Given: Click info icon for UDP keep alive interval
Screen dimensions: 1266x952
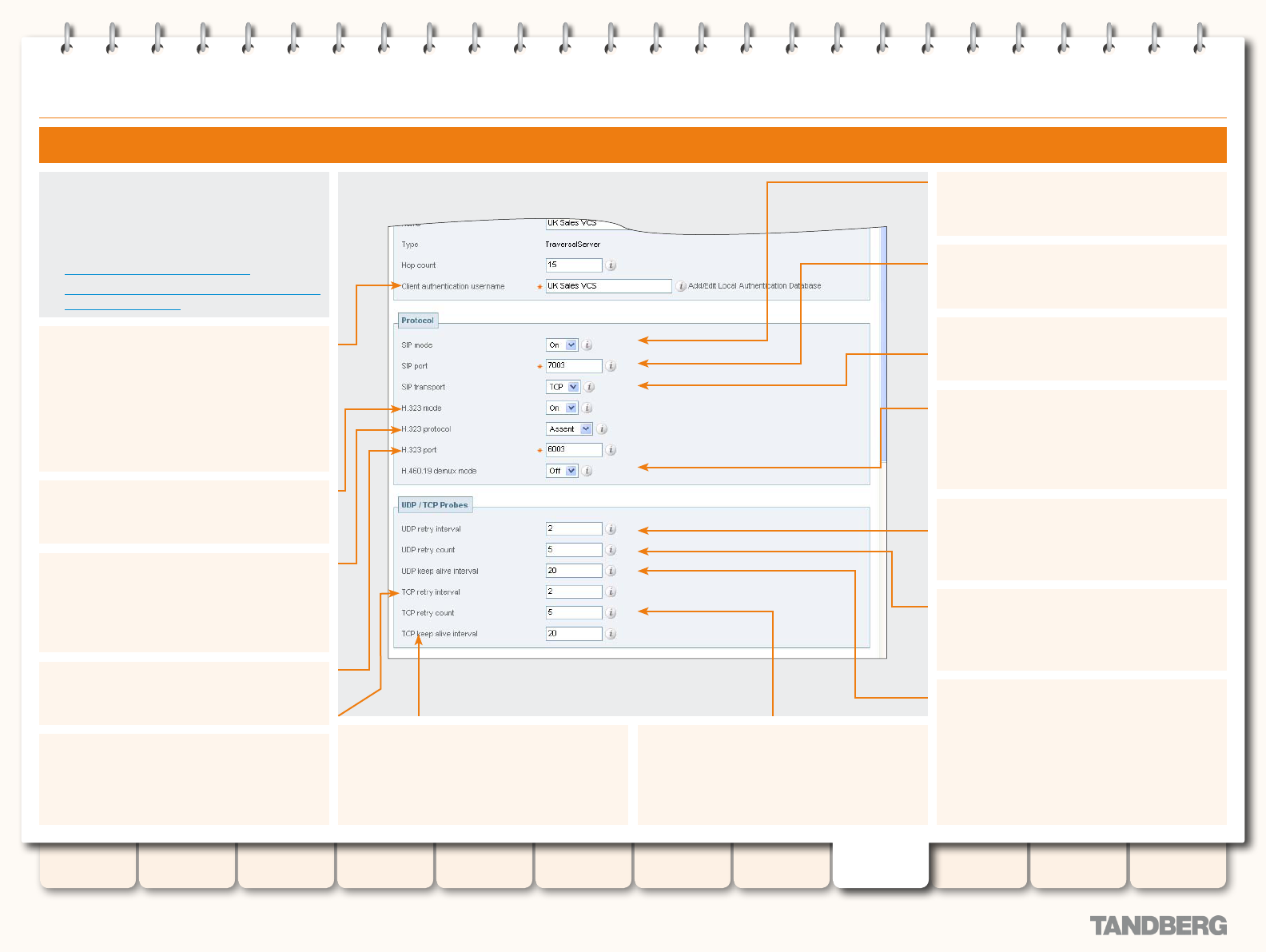Looking at the screenshot, I should (x=611, y=571).
